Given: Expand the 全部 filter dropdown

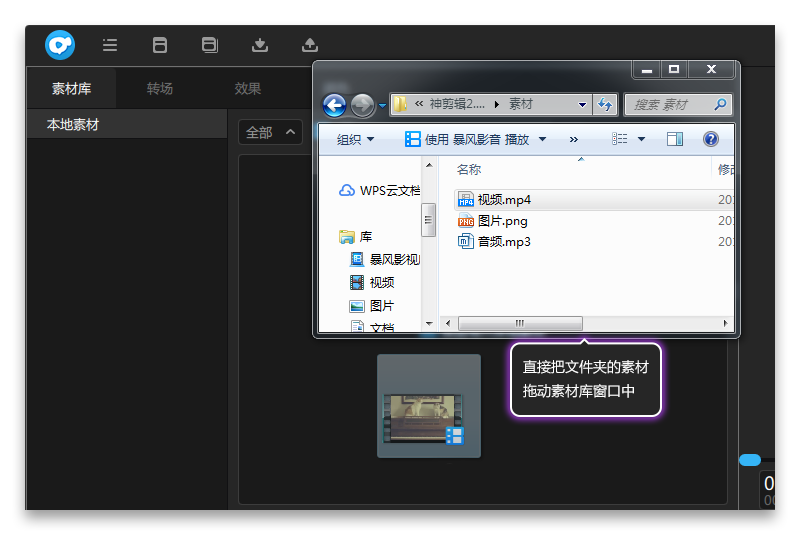Looking at the screenshot, I should 270,133.
